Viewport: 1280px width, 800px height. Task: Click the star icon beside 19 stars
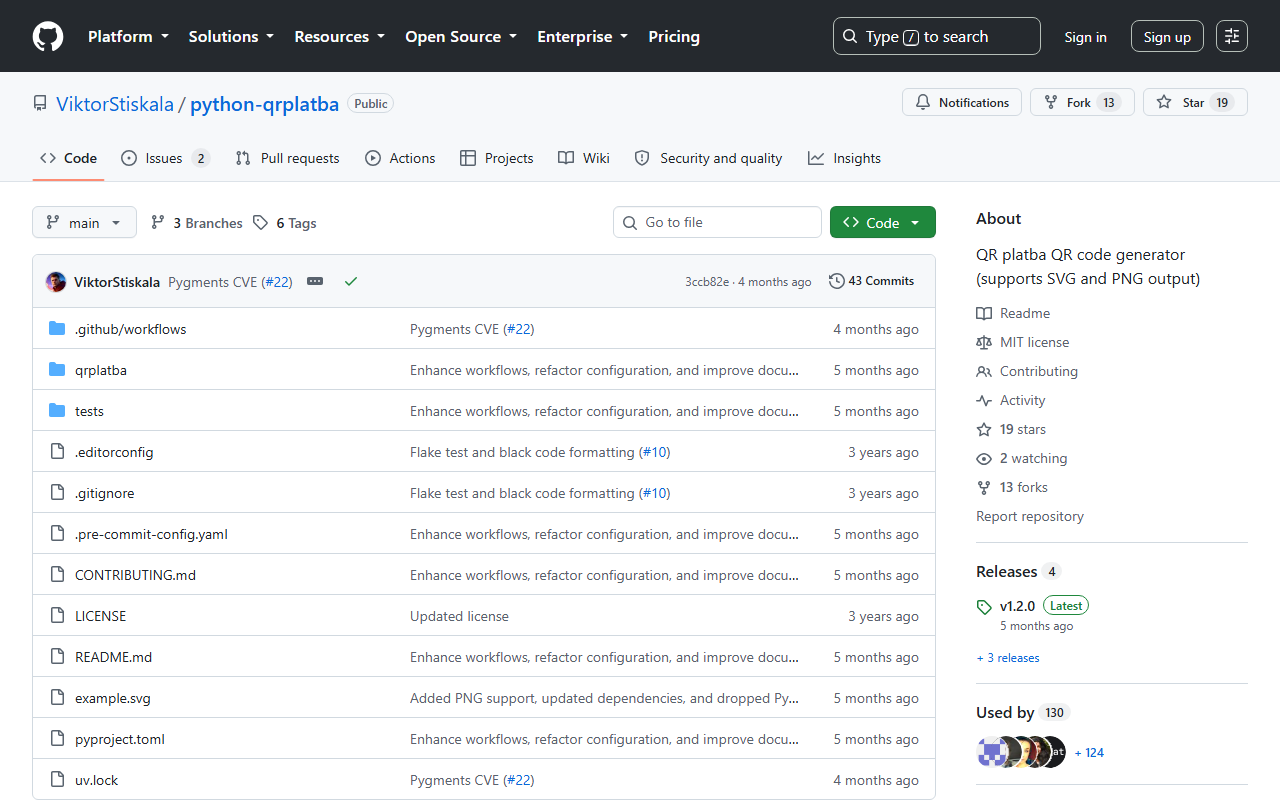click(x=984, y=429)
